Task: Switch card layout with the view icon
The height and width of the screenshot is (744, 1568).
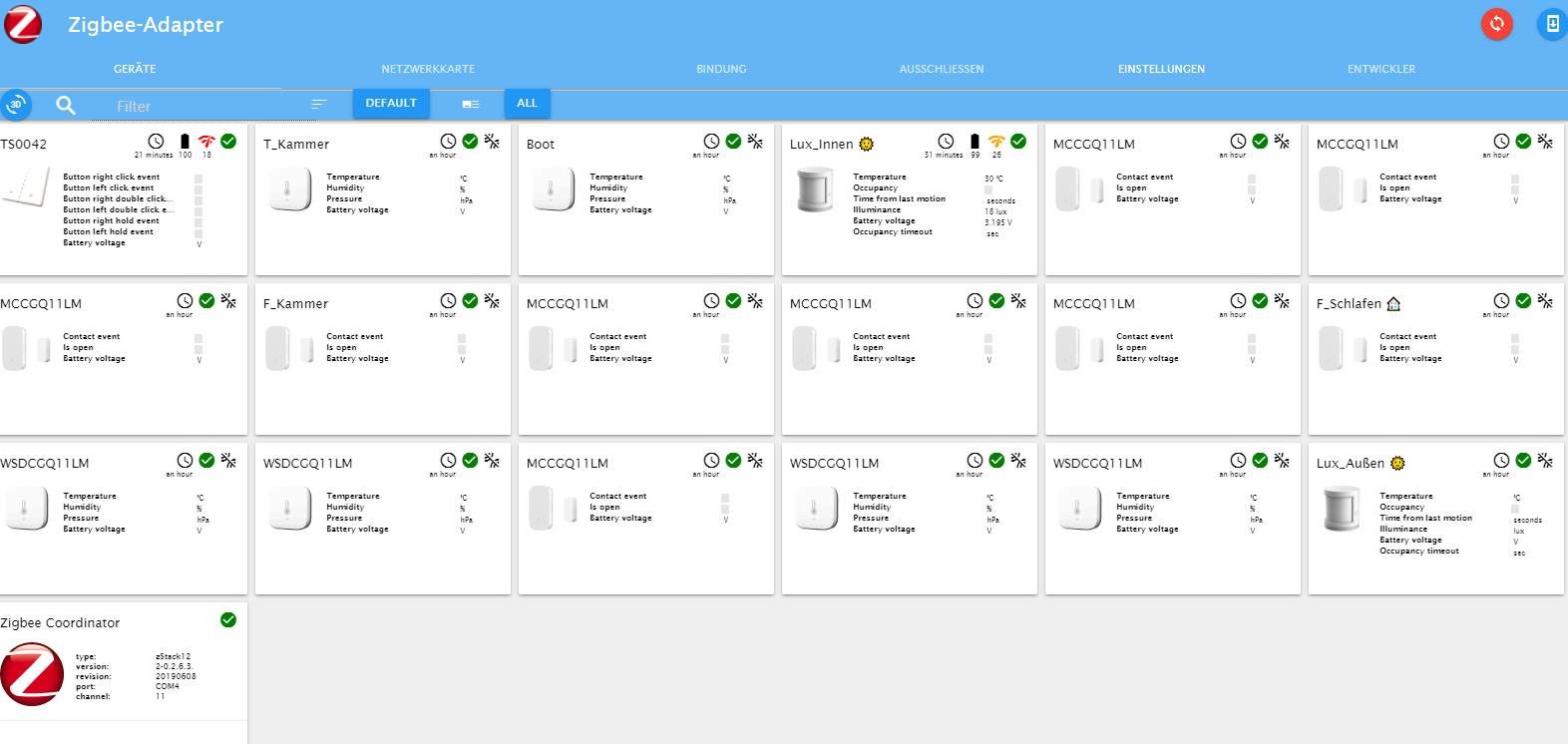Action: 471,104
